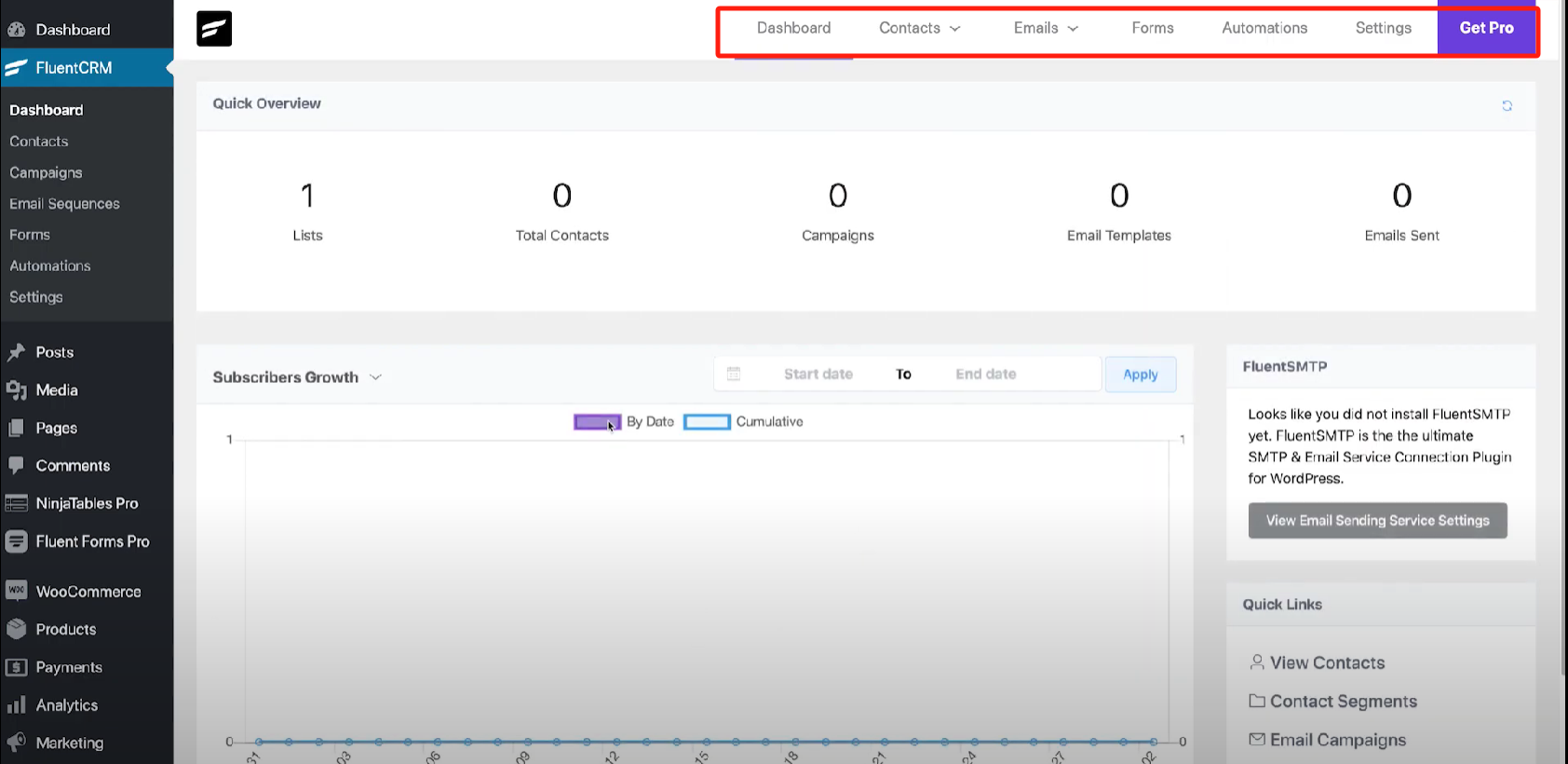Click the NinjaTables Pro sidebar icon
The width and height of the screenshot is (1568, 764).
tap(16, 503)
